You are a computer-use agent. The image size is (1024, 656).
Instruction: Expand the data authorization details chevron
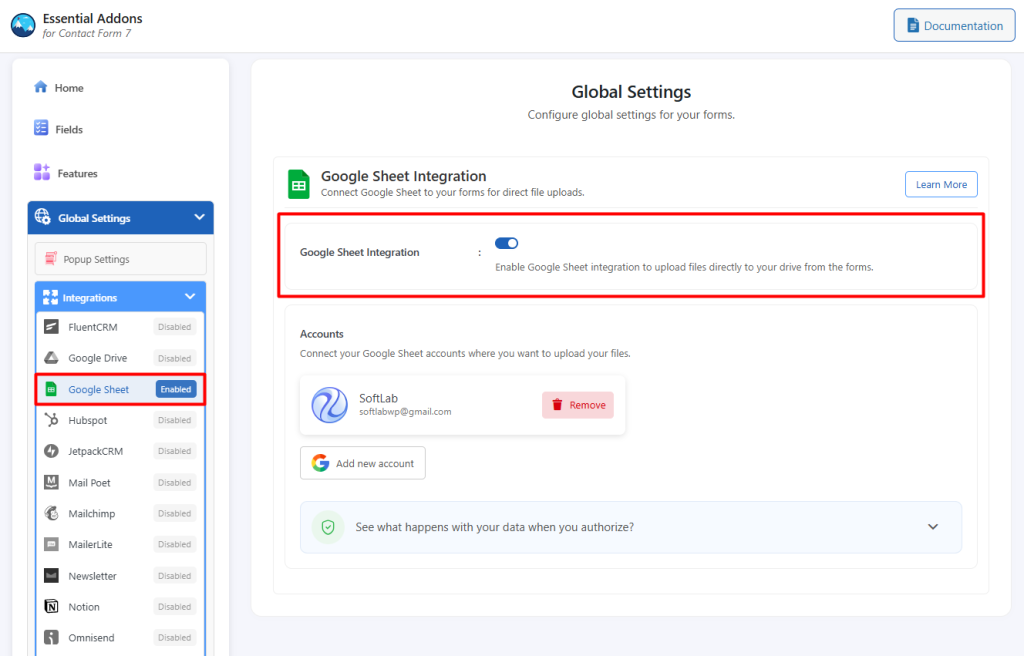[933, 527]
